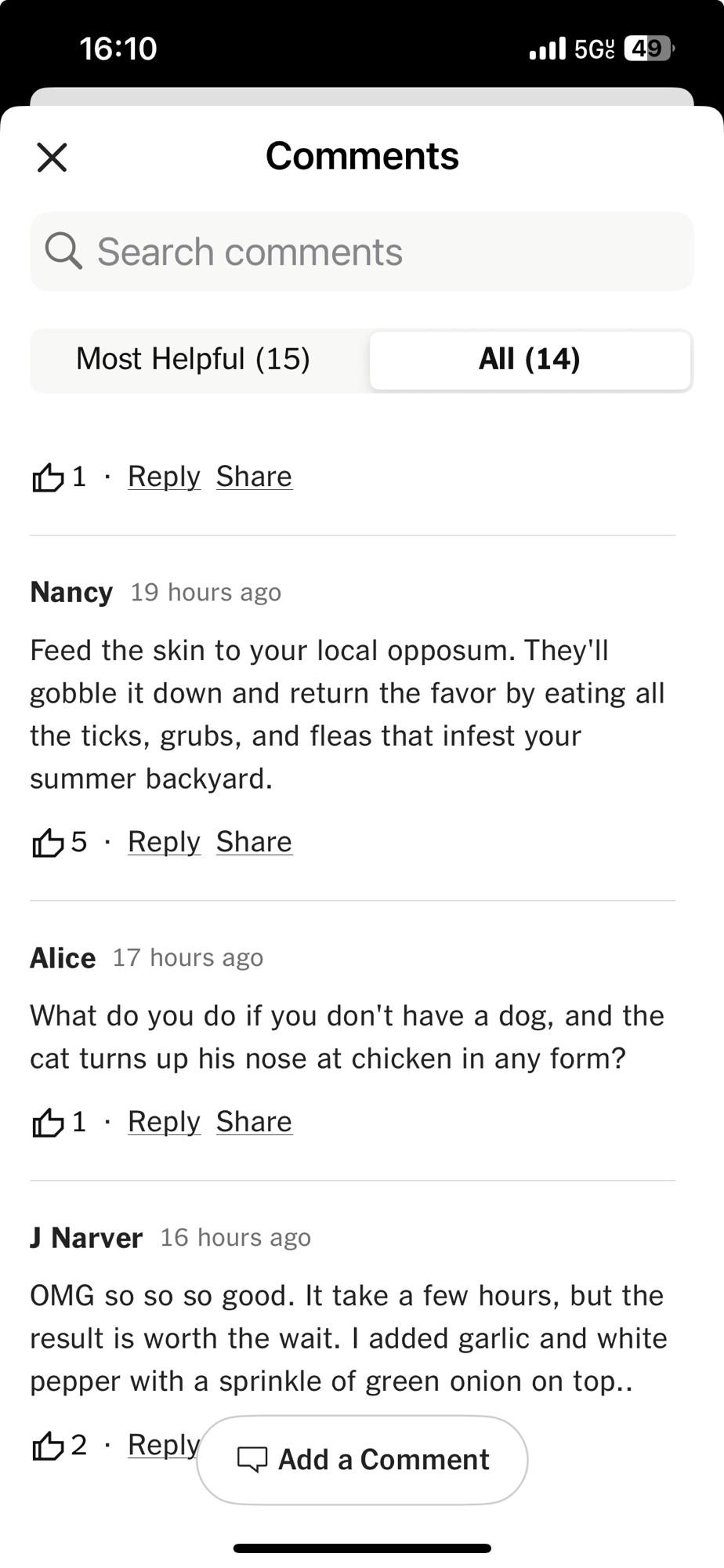Tap the cellular signal bars icon
The width and height of the screenshot is (724, 1568).
click(547, 49)
